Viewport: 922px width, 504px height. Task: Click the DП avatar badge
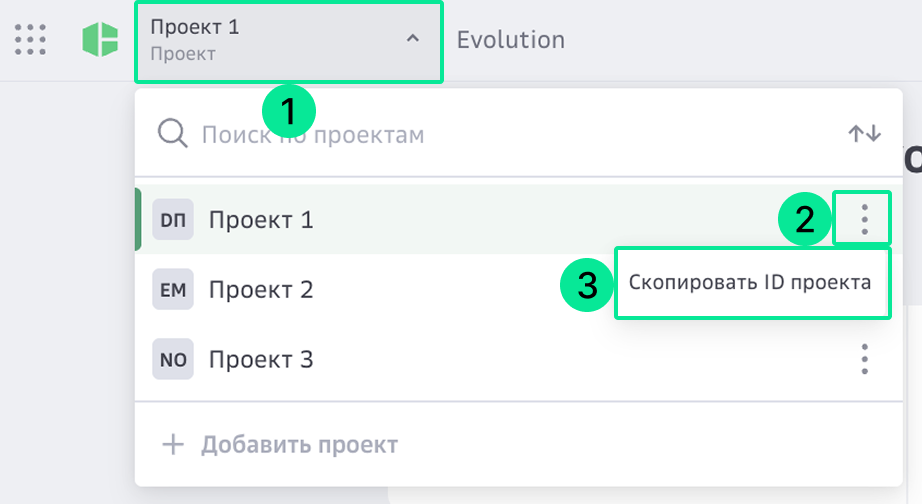click(x=173, y=219)
